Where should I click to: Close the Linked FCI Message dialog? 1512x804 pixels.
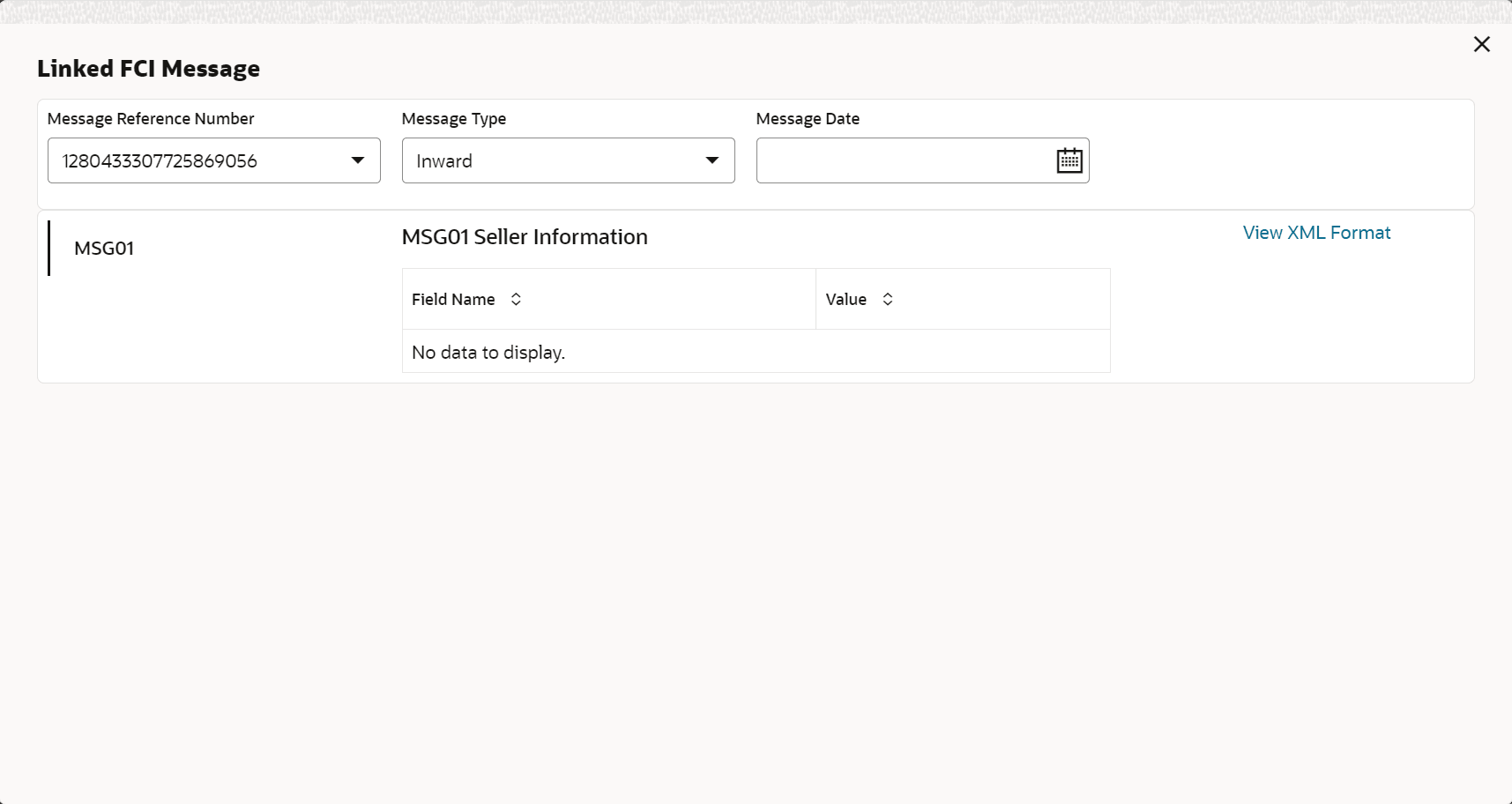click(1481, 44)
